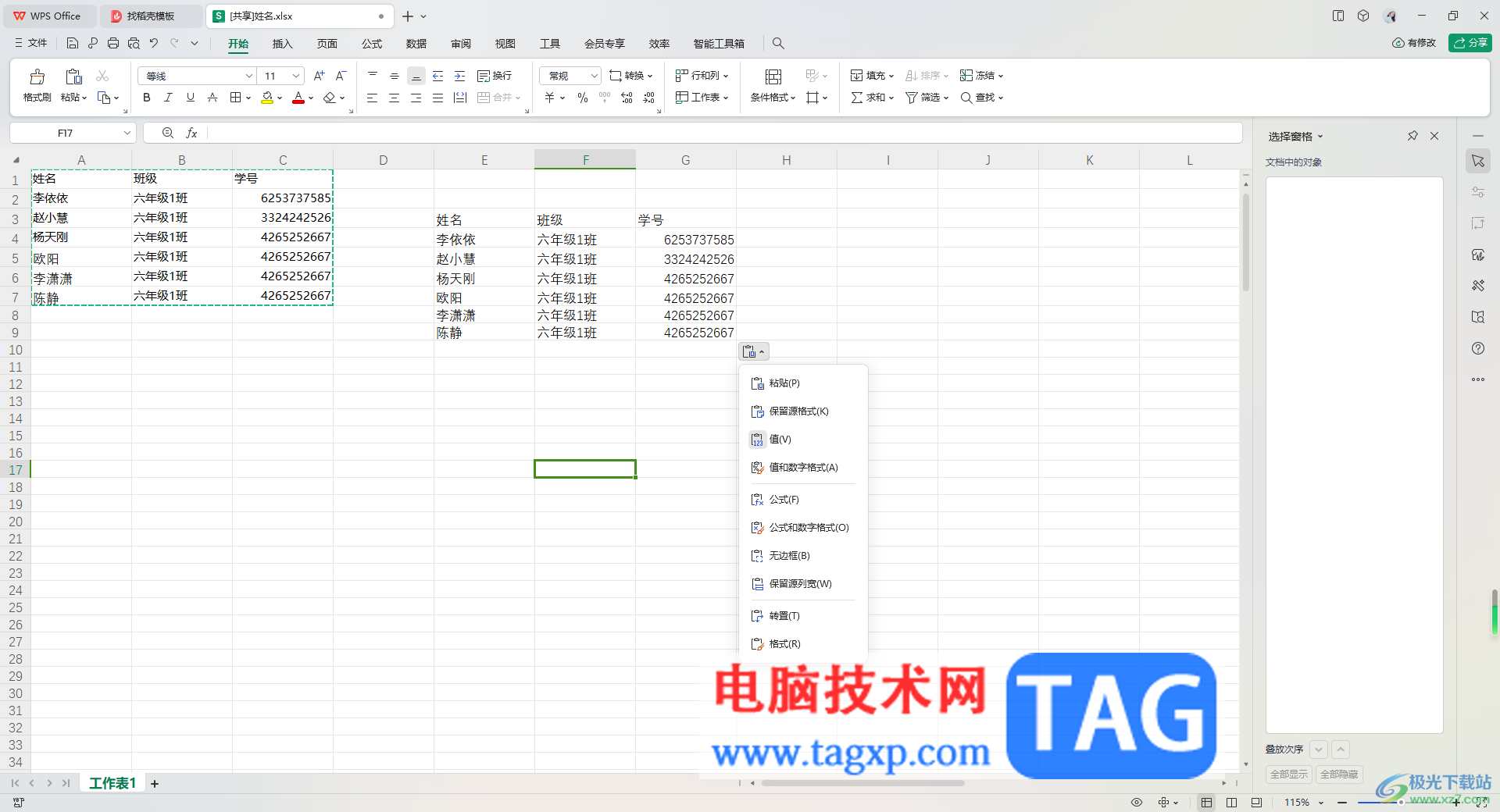Apply bold formatting with the B icon
The image size is (1500, 812).
(x=146, y=98)
